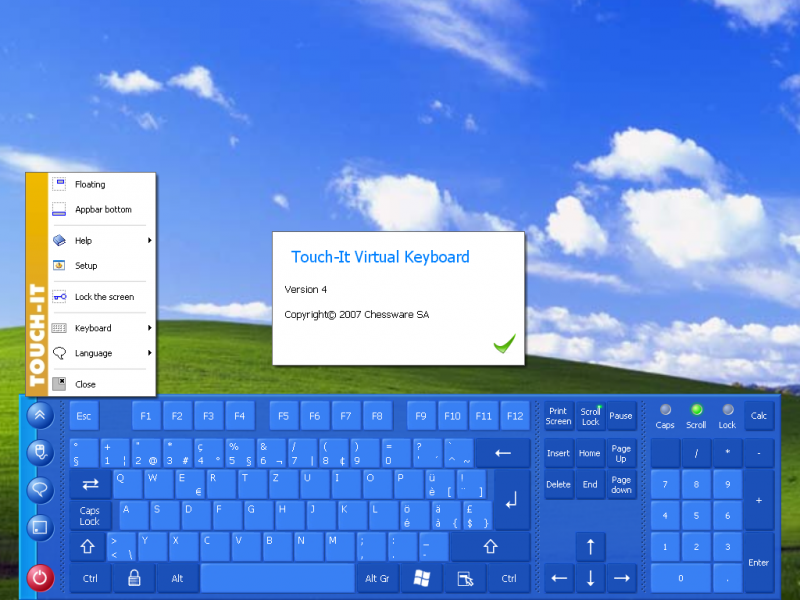Click the Floating icon in menu
The height and width of the screenshot is (600, 800).
click(59, 184)
